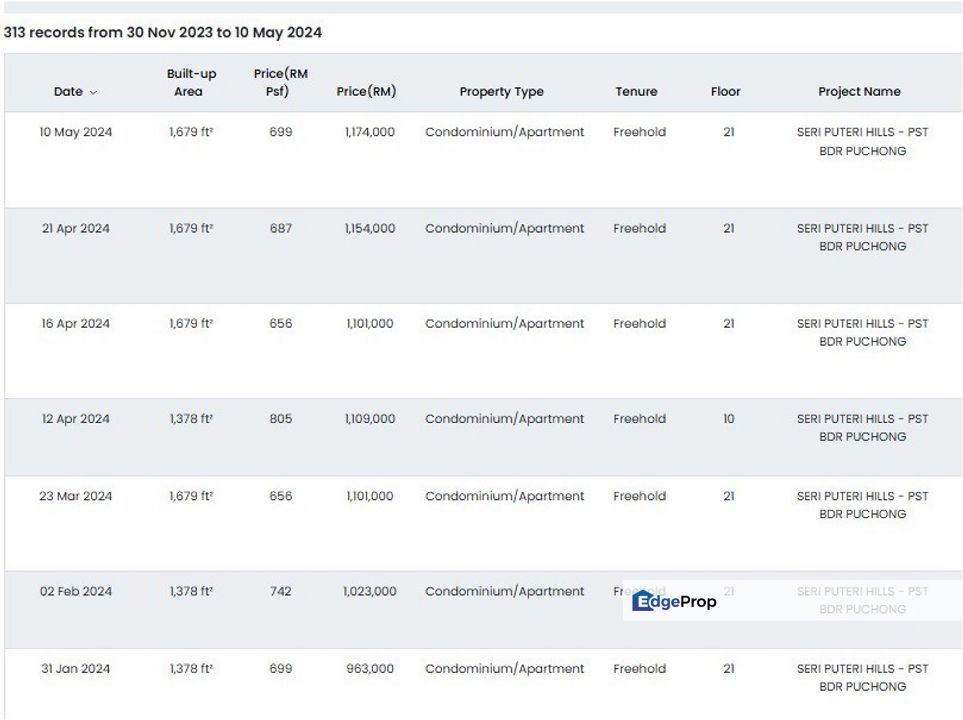Select the 12 Apr 2024 transaction date
963x720 pixels.
(x=76, y=419)
